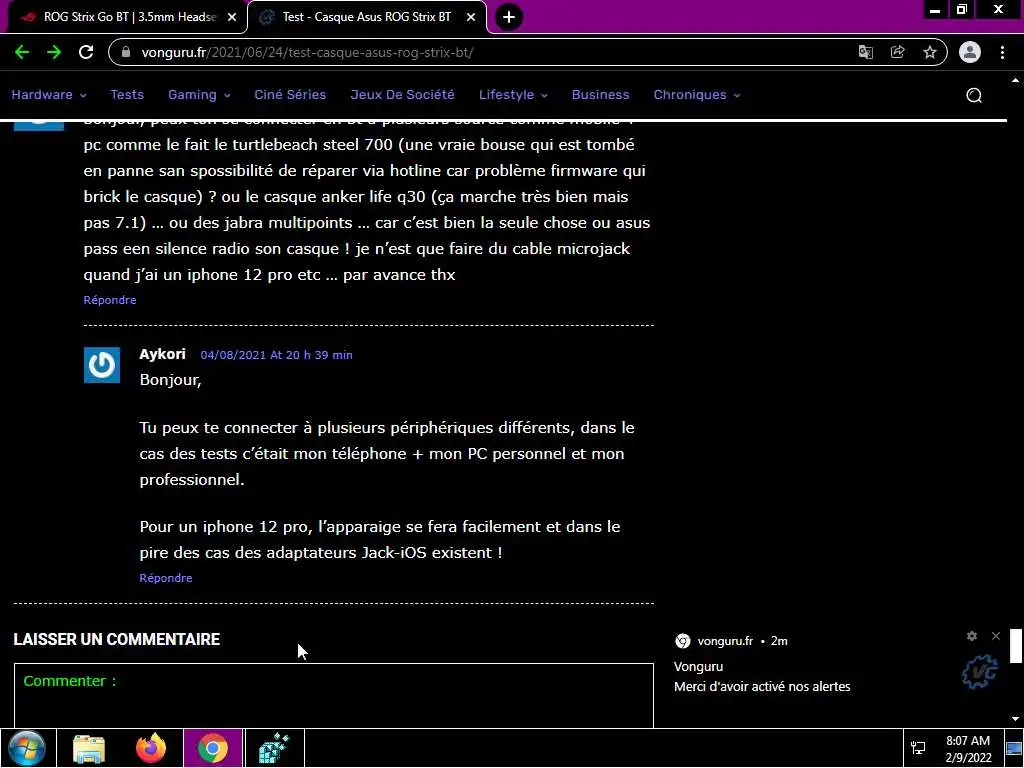Viewport: 1024px width, 768px height.
Task: Open the translate page icon in address bar
Action: [x=866, y=52]
